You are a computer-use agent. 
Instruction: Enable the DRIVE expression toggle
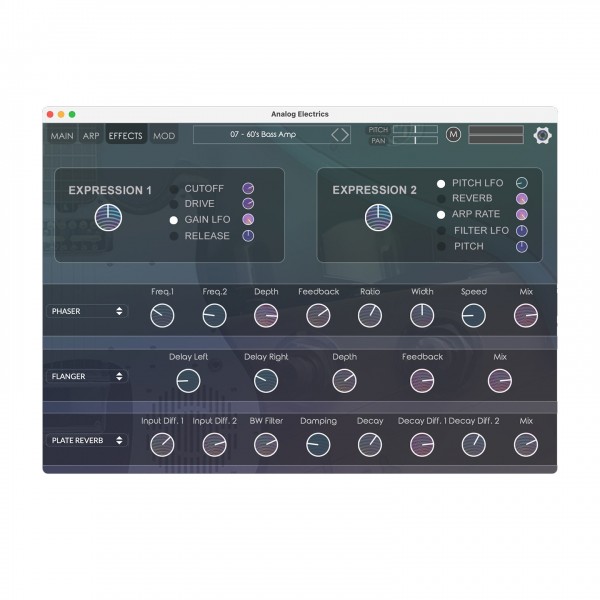[x=174, y=204]
